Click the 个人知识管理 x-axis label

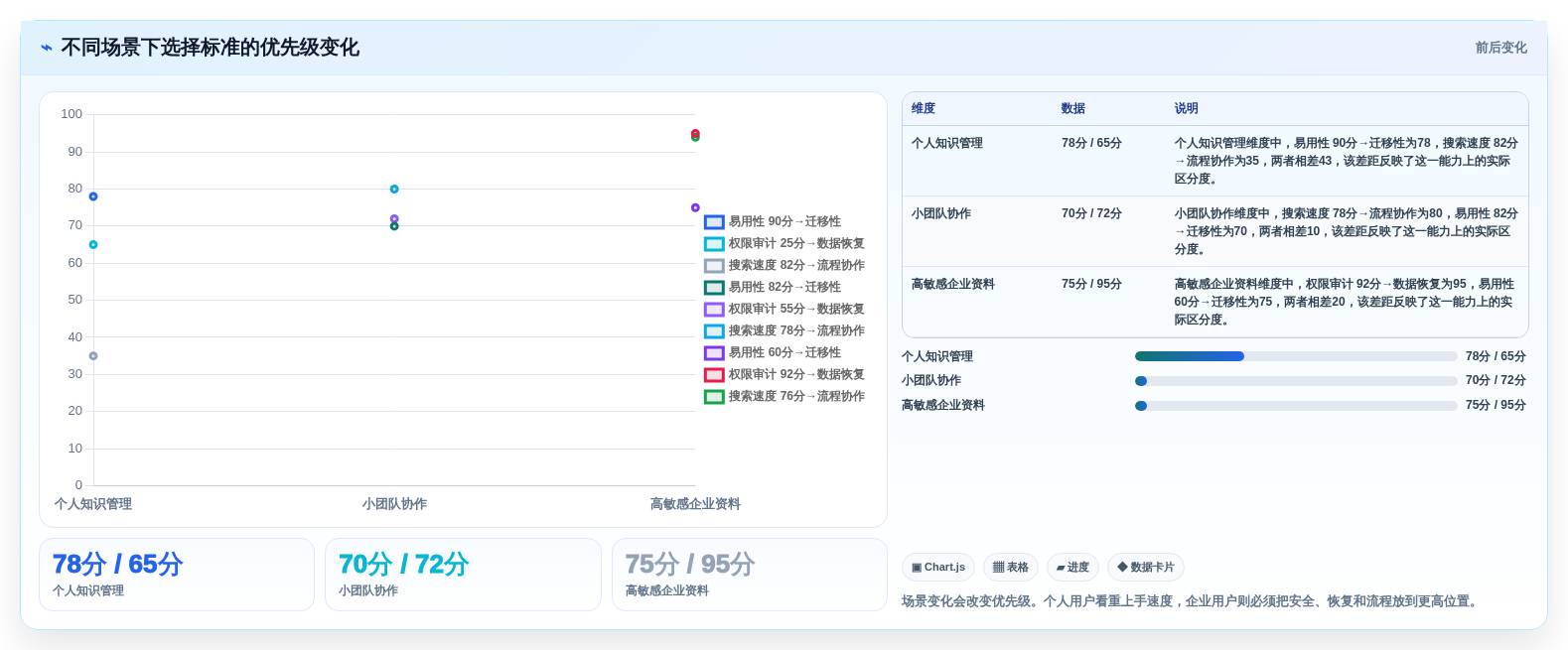point(93,504)
